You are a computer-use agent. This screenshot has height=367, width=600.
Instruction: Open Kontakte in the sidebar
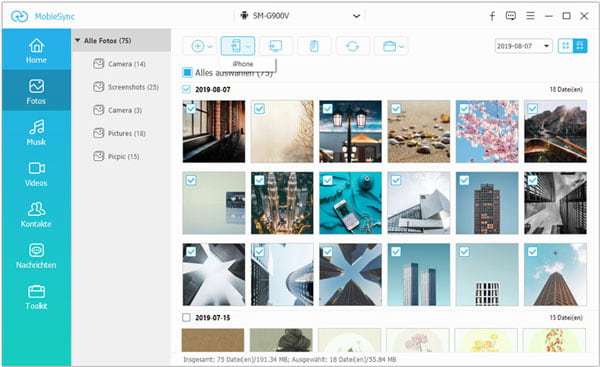point(36,215)
